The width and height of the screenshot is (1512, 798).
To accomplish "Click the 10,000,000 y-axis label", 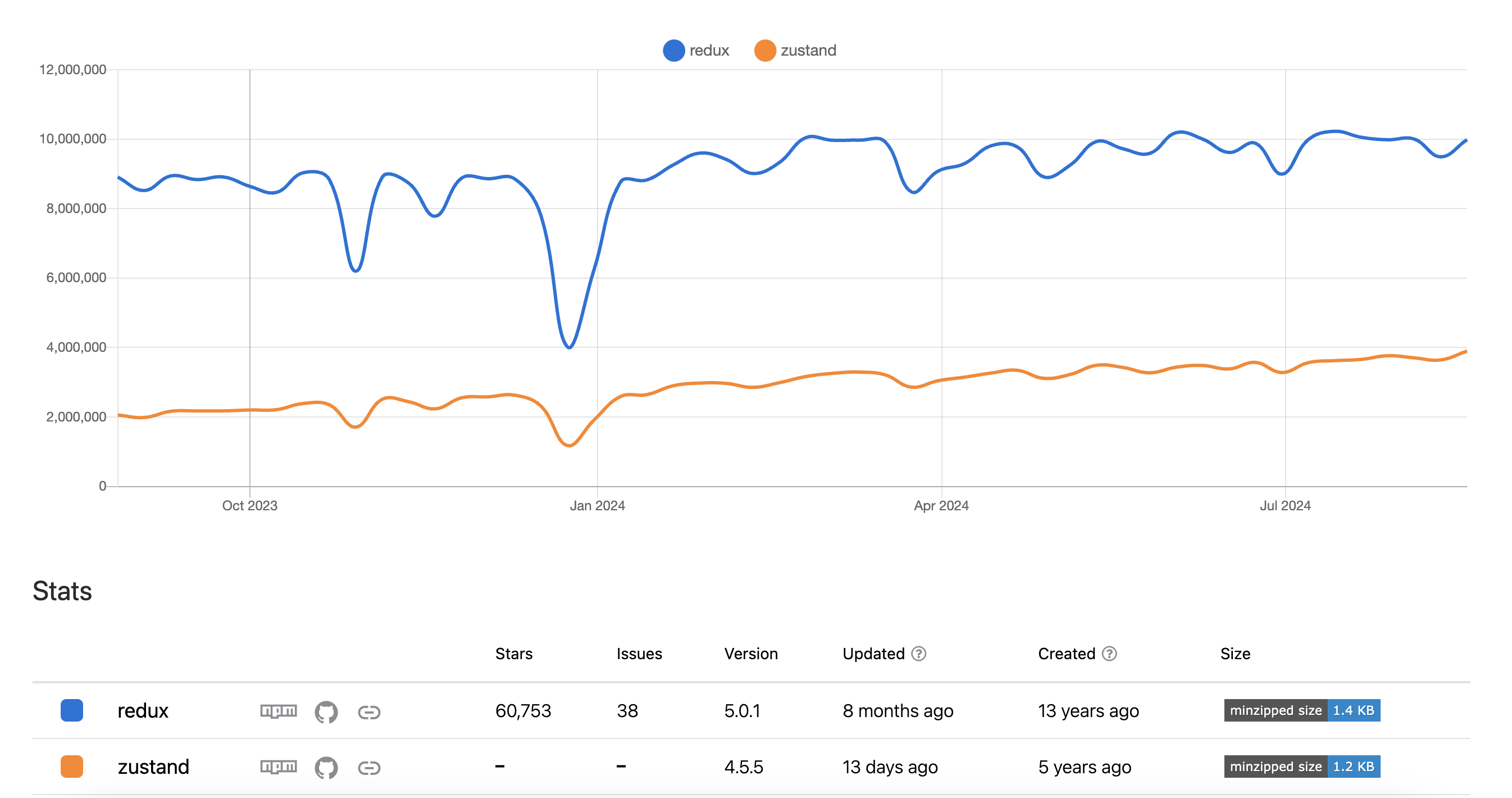I will click(73, 139).
